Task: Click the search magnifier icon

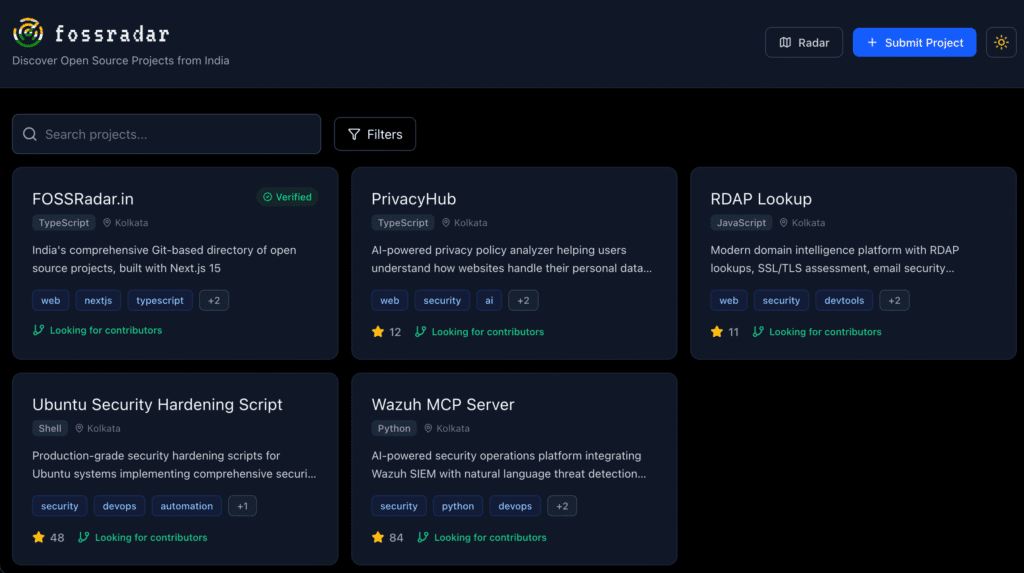Action: (x=30, y=134)
